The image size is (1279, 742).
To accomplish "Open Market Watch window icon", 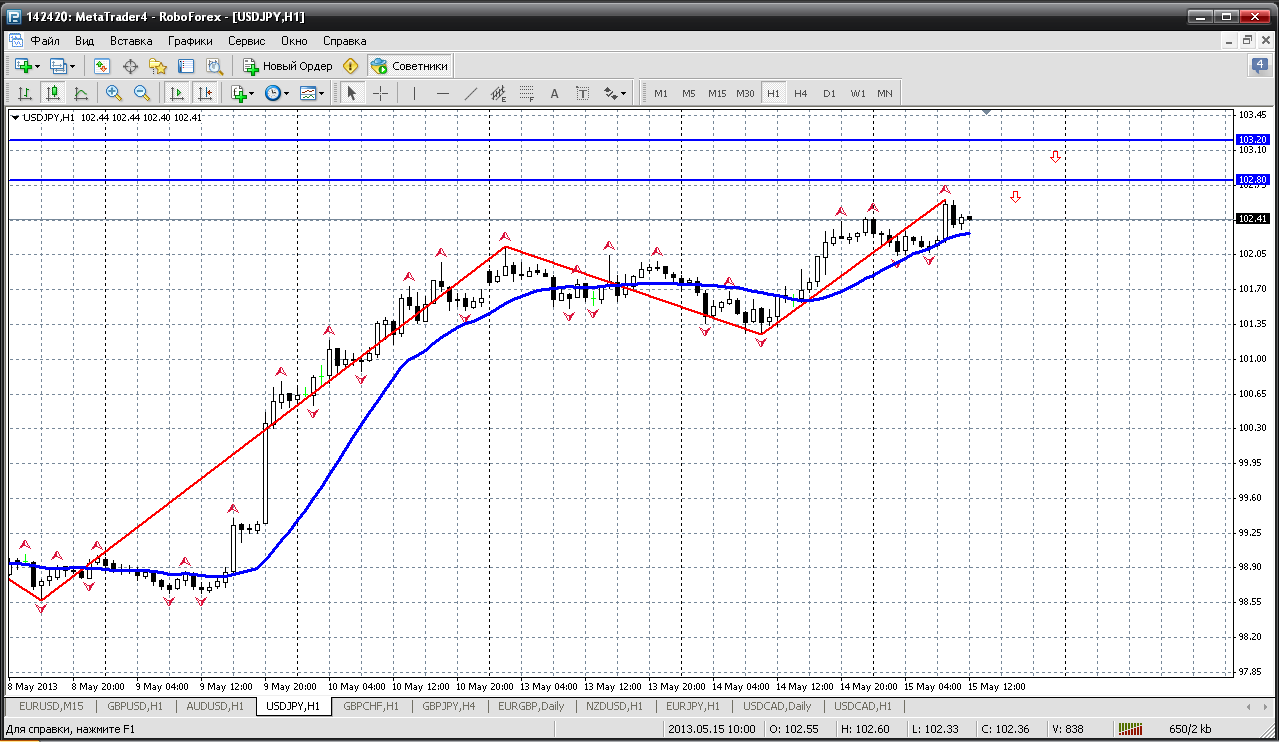I will point(102,66).
